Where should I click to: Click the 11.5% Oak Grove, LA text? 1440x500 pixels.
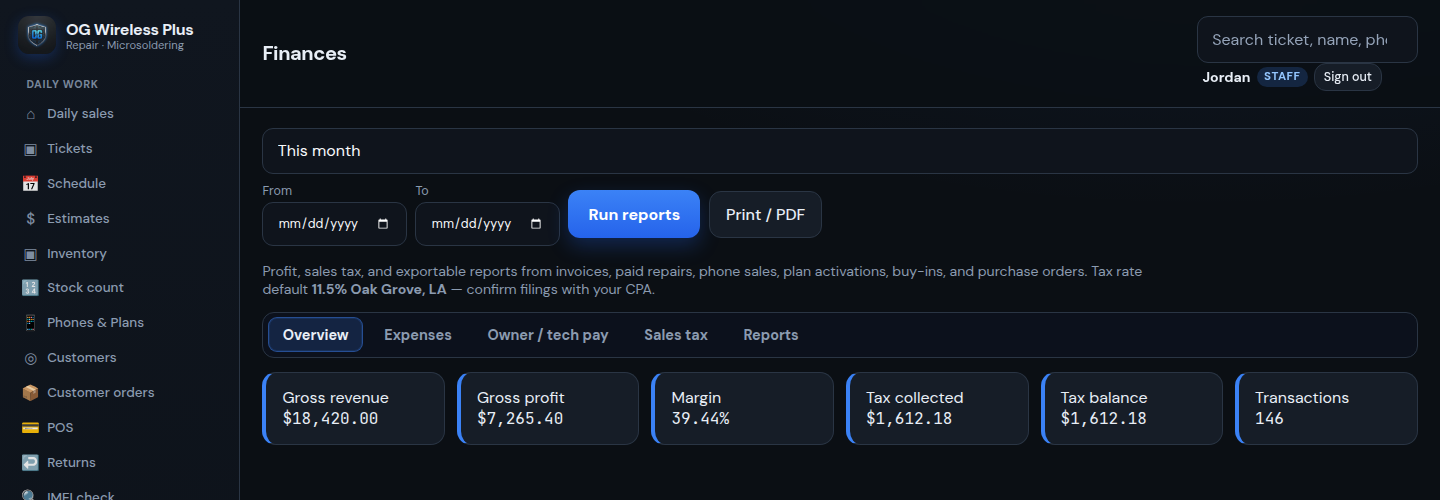pyautogui.click(x=379, y=290)
